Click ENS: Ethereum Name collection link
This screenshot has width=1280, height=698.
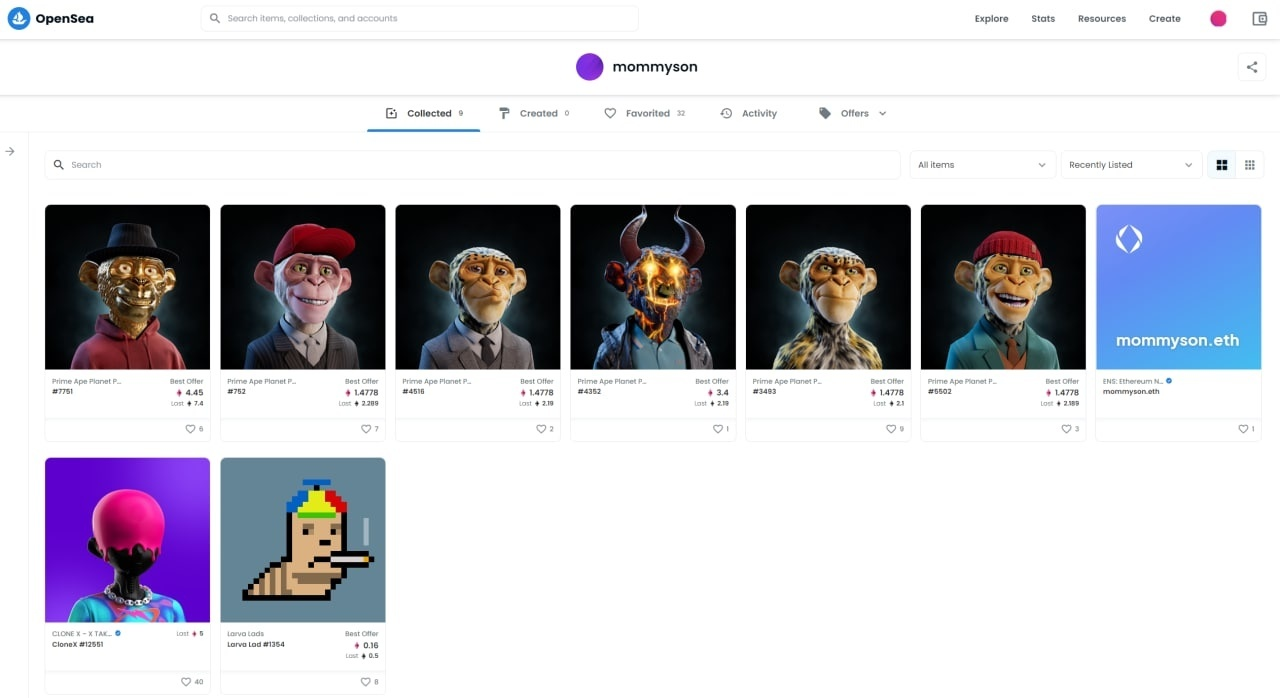tap(1132, 381)
